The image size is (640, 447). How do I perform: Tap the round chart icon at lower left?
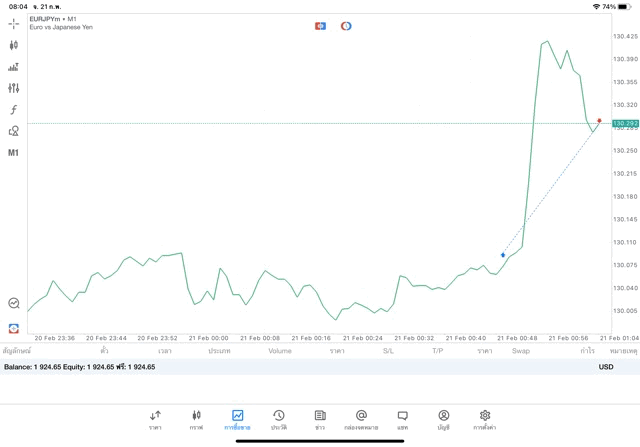(14, 303)
